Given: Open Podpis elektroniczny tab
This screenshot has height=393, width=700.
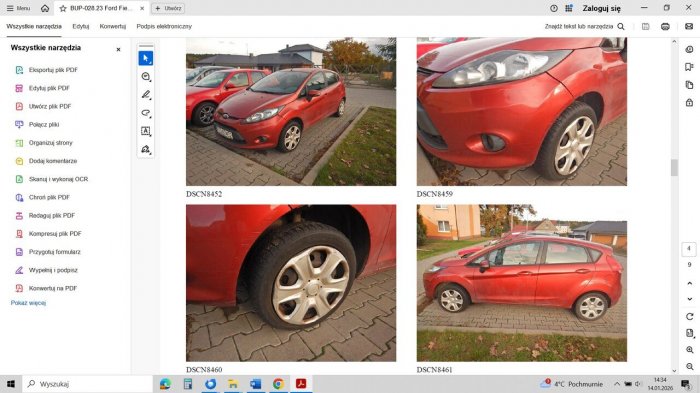Looking at the screenshot, I should [164, 26].
